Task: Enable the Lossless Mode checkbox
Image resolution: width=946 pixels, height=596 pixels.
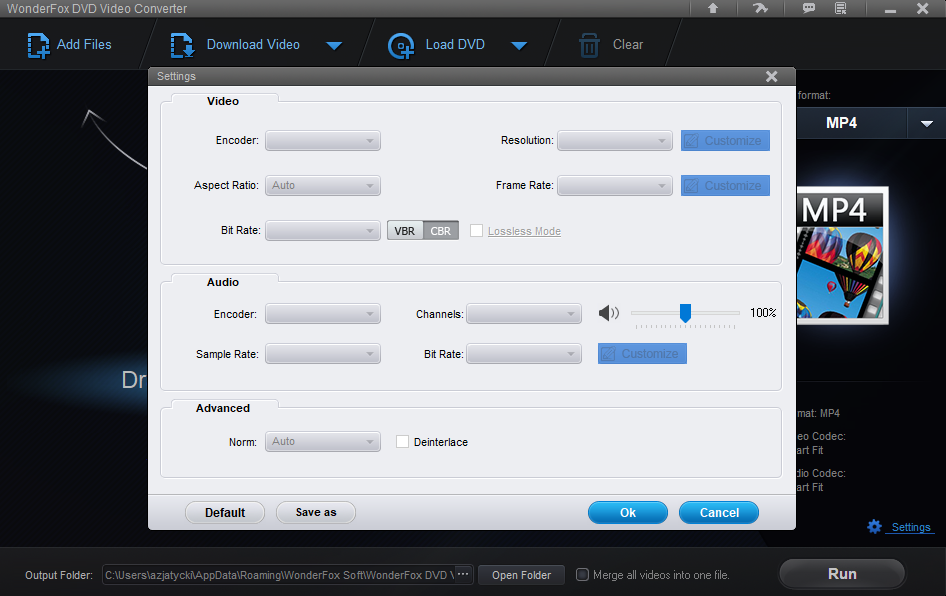Action: click(x=476, y=230)
